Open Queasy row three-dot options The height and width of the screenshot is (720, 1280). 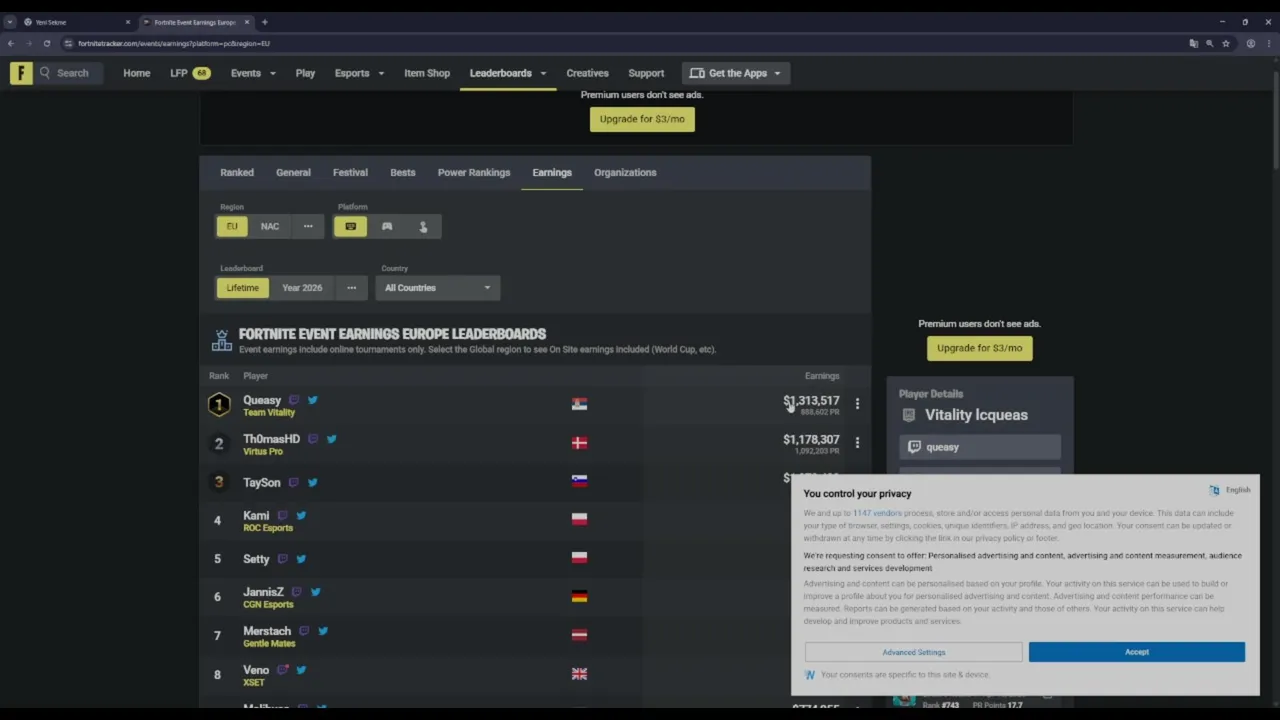click(857, 404)
